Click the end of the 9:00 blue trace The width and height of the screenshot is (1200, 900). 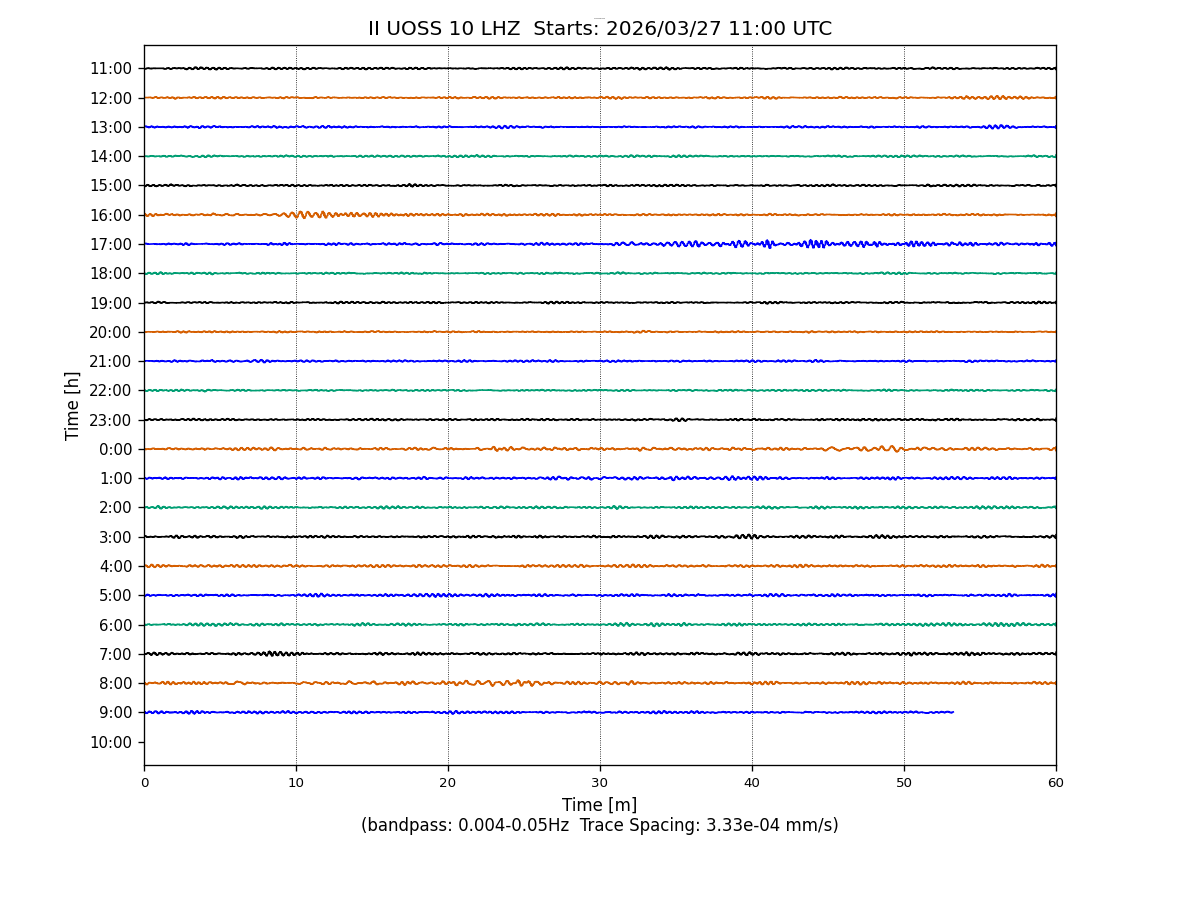(952, 712)
